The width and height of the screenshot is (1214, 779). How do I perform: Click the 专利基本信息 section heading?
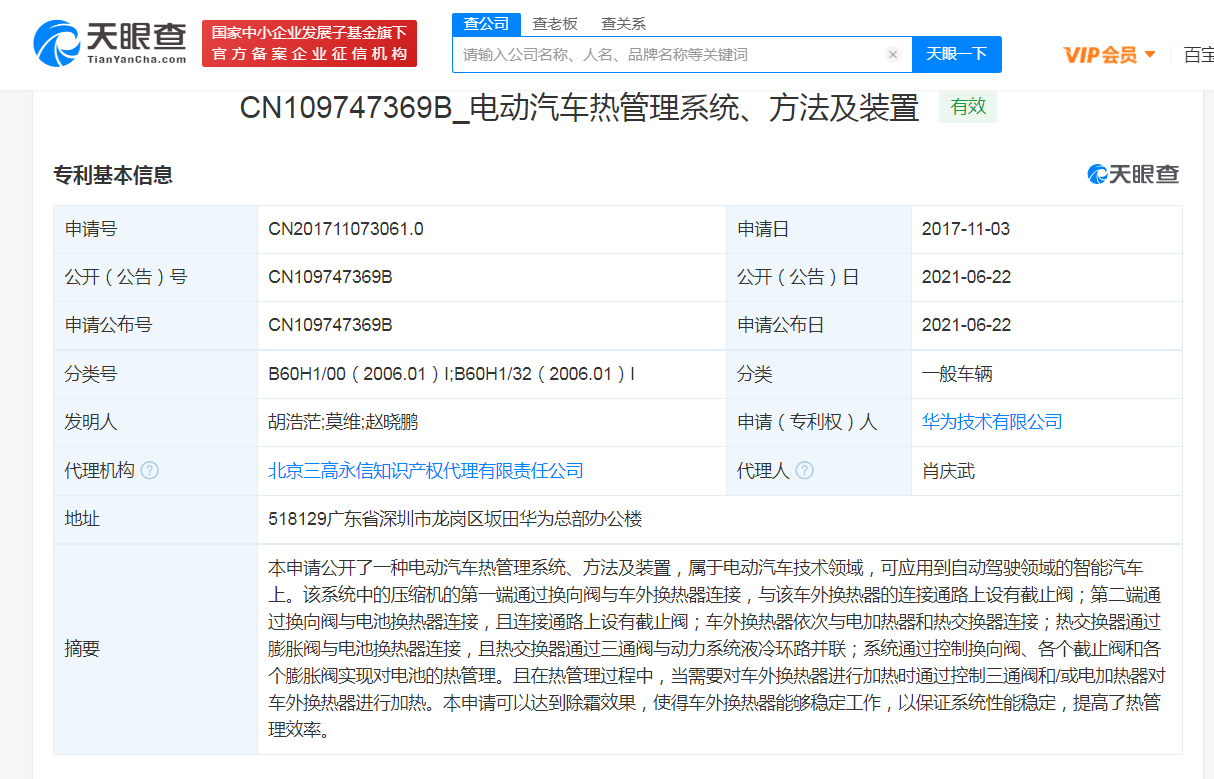tap(113, 175)
